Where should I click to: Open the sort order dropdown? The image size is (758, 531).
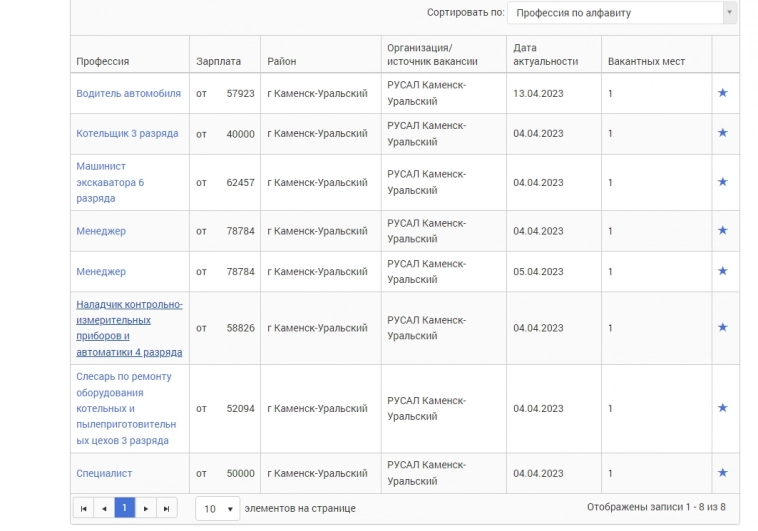click(x=621, y=13)
